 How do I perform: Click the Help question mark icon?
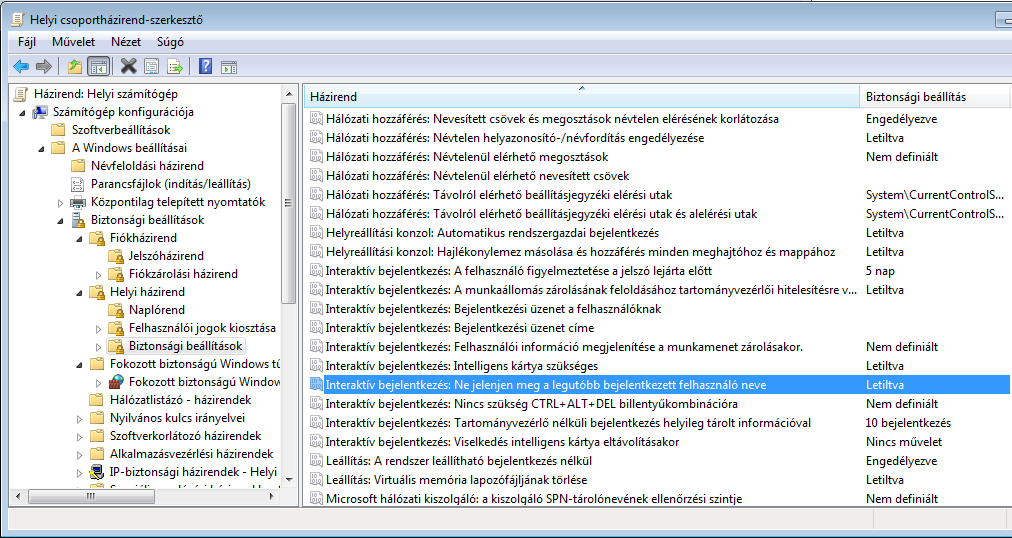pyautogui.click(x=206, y=66)
